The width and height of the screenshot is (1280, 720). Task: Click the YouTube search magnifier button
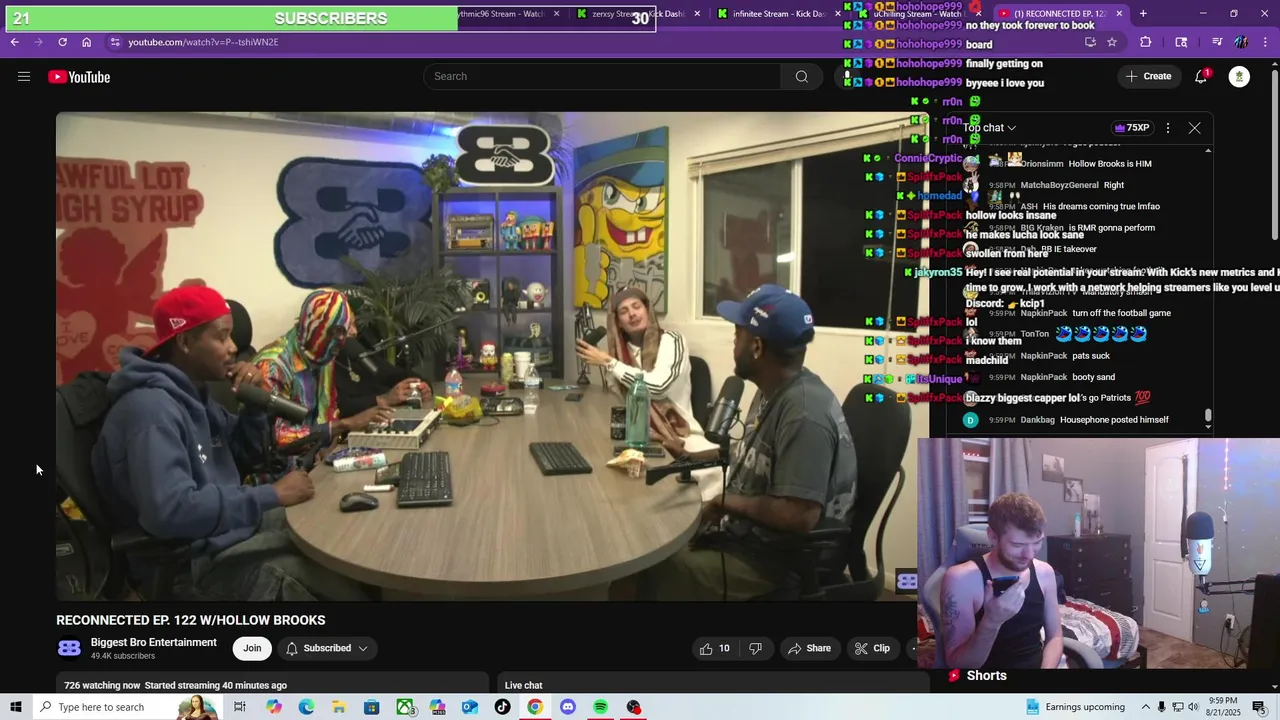coord(801,77)
